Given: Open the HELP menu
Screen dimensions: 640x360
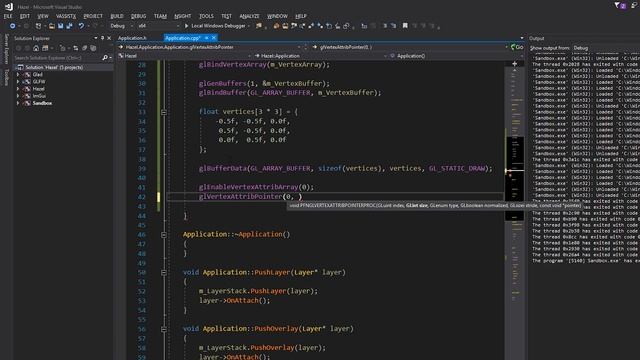Looking at the screenshot, I should click(x=300, y=16).
